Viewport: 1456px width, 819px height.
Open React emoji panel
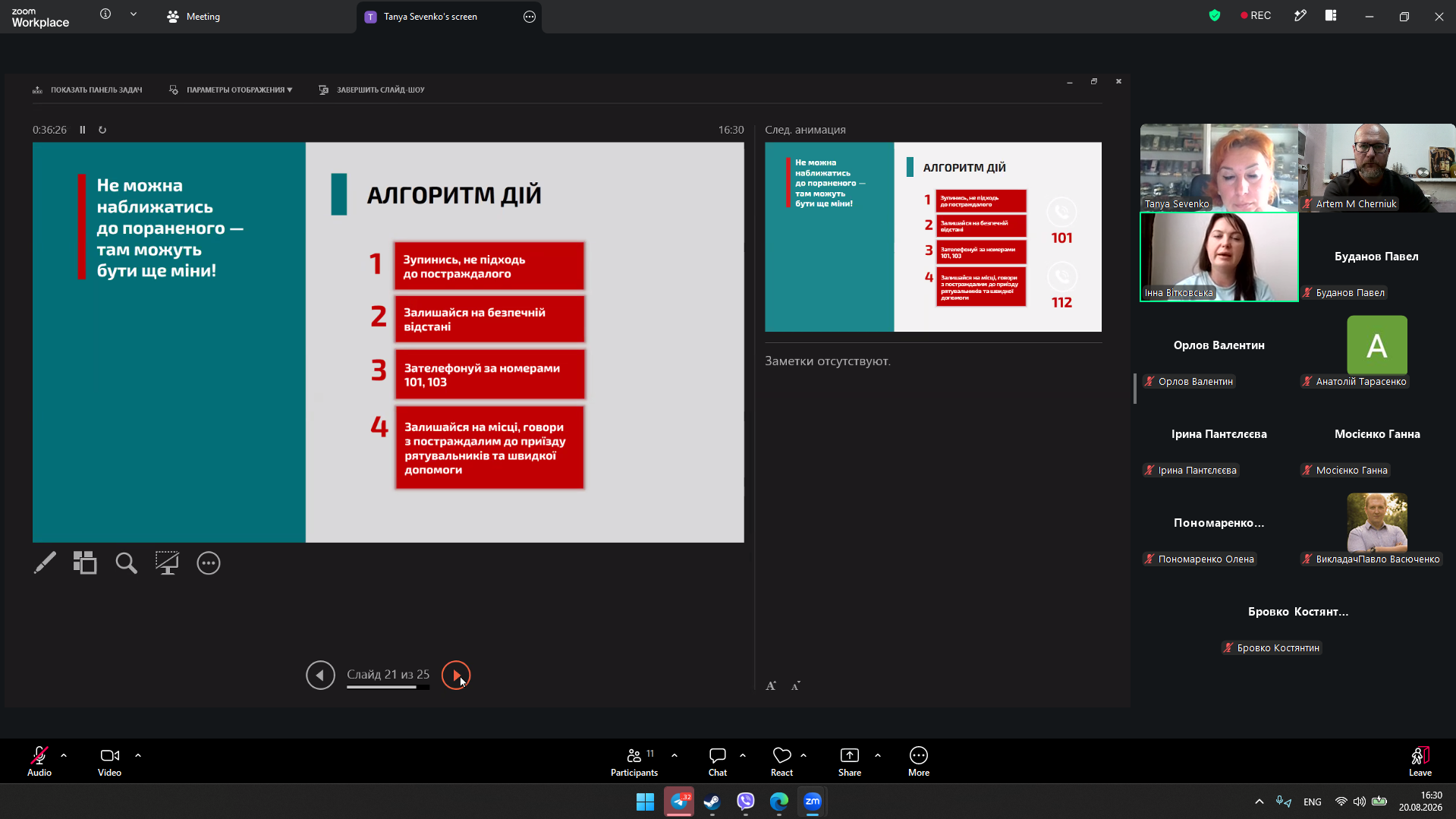781,761
